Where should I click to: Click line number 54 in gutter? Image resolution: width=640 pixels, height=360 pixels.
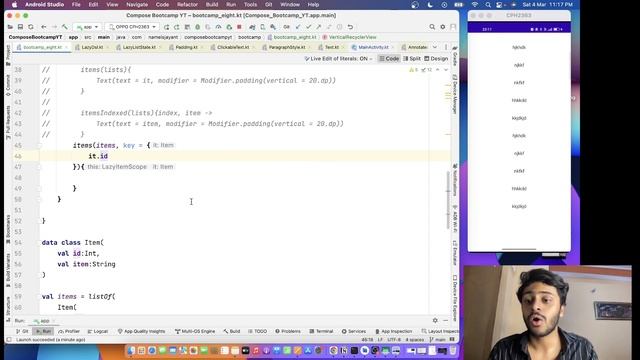coord(18,242)
